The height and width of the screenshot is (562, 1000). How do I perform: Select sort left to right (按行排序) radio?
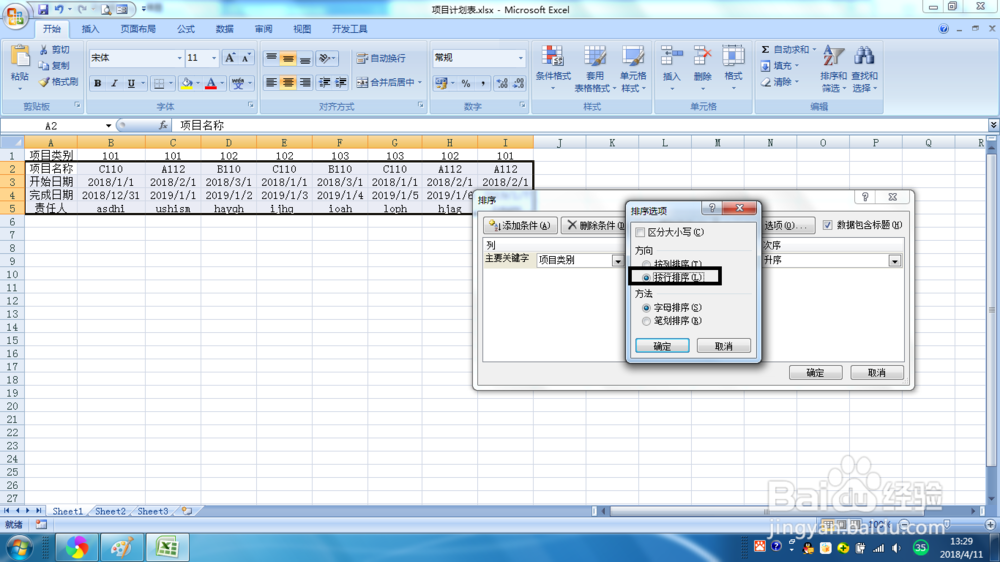(646, 277)
